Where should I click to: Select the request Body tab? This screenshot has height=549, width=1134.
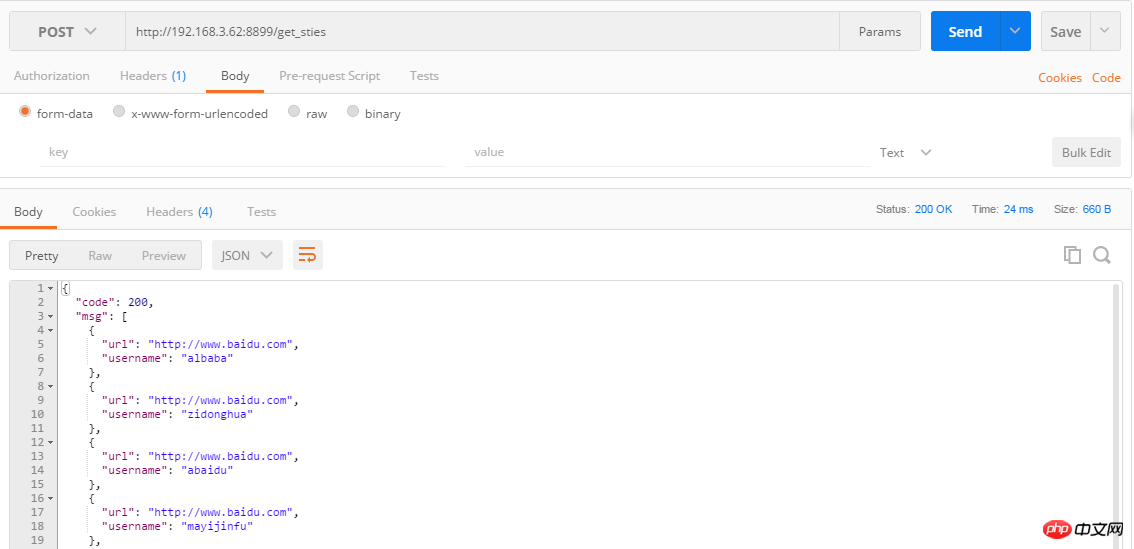[235, 76]
